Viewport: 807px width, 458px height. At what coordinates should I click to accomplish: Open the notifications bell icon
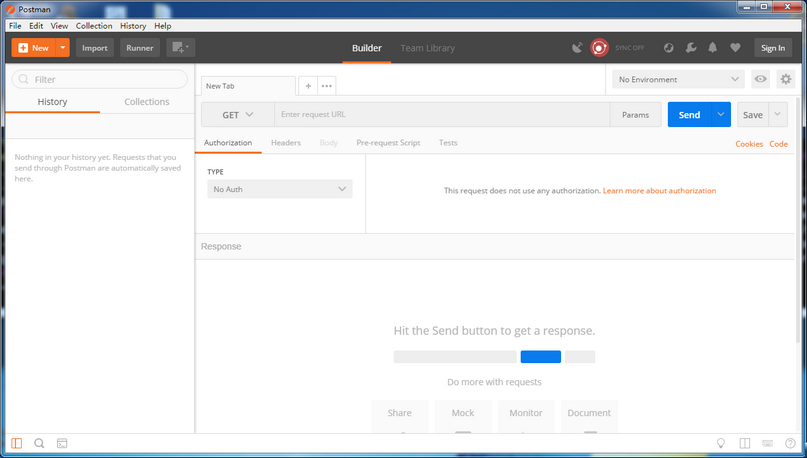pos(713,48)
